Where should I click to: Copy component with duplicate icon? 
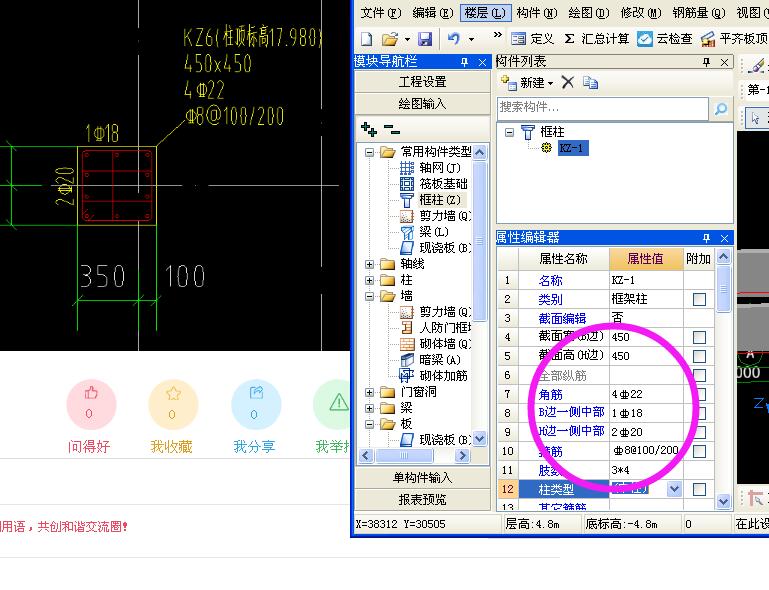590,82
